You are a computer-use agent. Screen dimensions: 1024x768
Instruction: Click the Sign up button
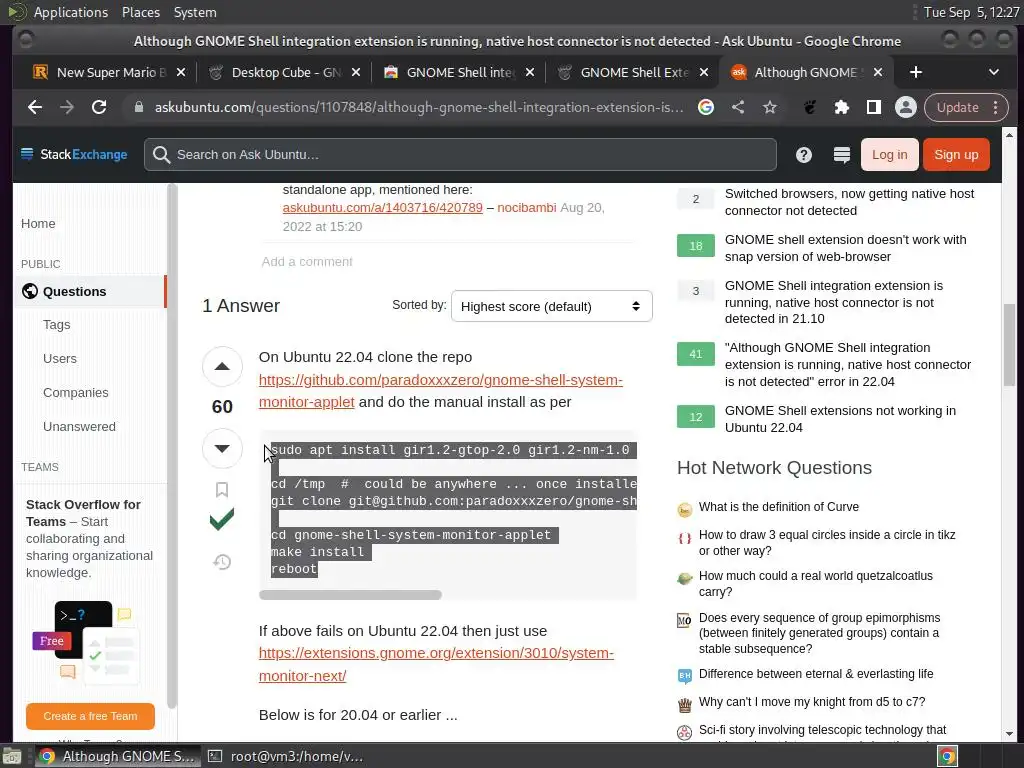(956, 155)
